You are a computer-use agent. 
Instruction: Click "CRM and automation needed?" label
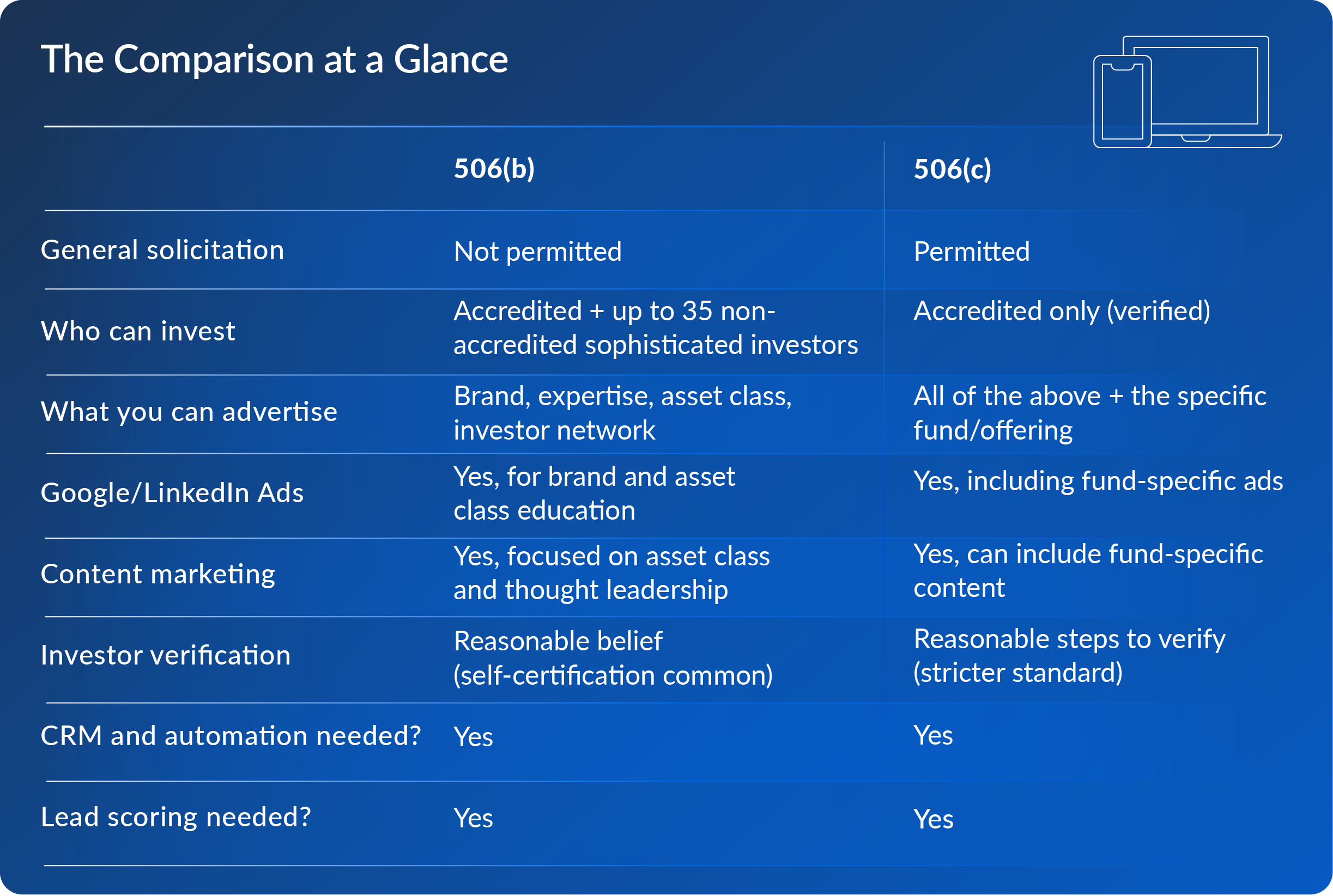point(231,736)
